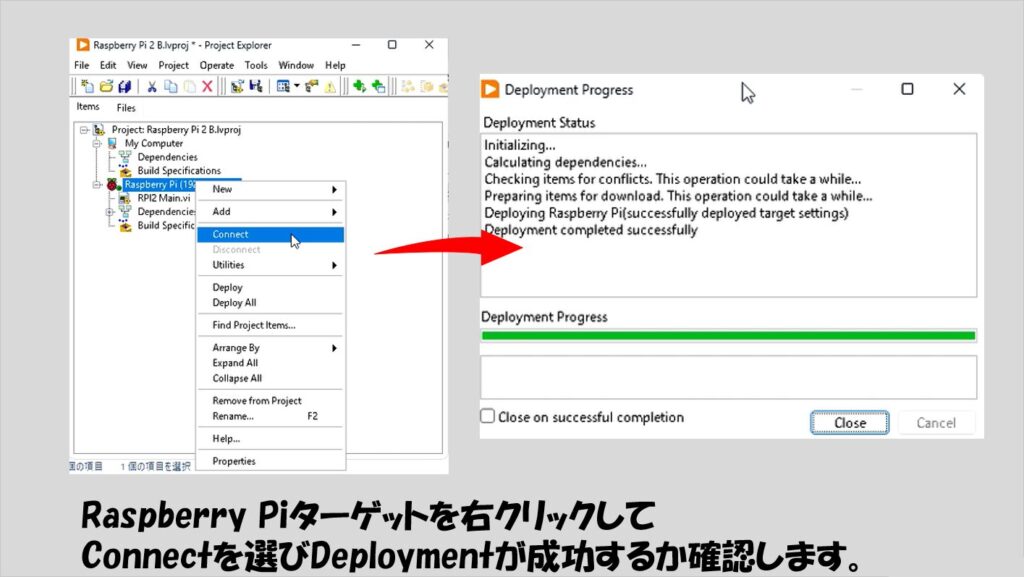This screenshot has height=577, width=1024.
Task: Select Build Specifications under My Computer
Action: 179,171
